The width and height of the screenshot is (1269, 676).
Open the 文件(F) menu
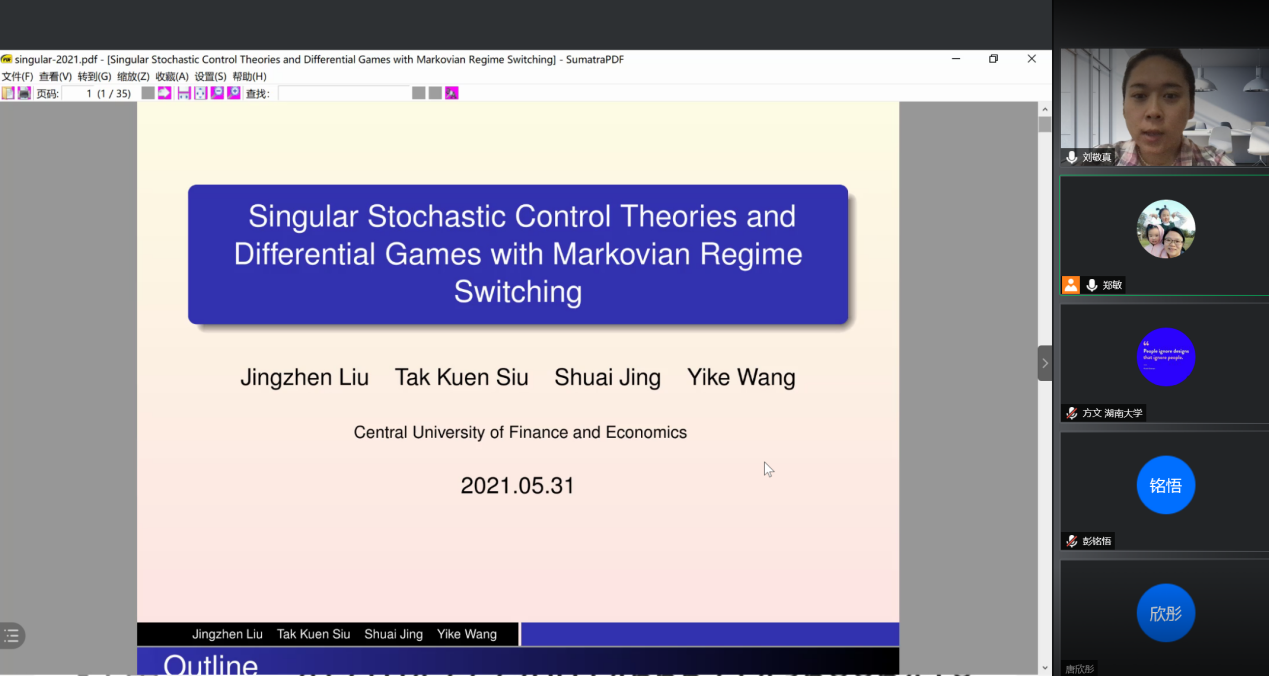(x=17, y=76)
